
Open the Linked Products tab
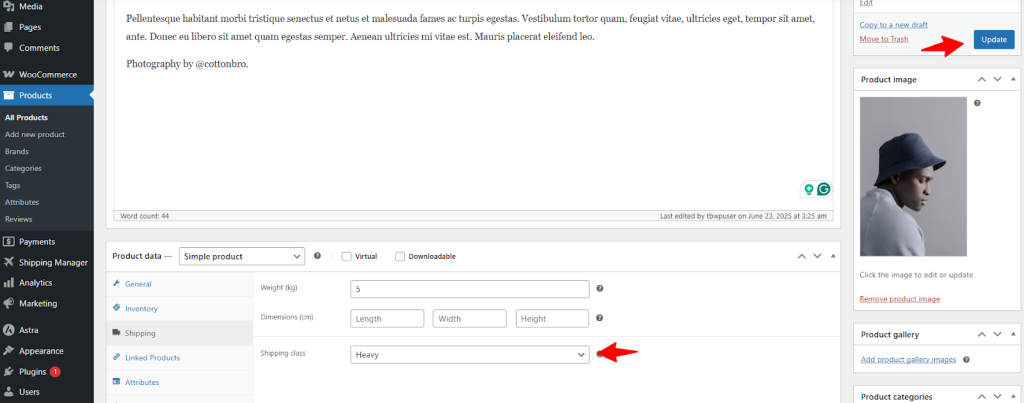pyautogui.click(x=152, y=357)
